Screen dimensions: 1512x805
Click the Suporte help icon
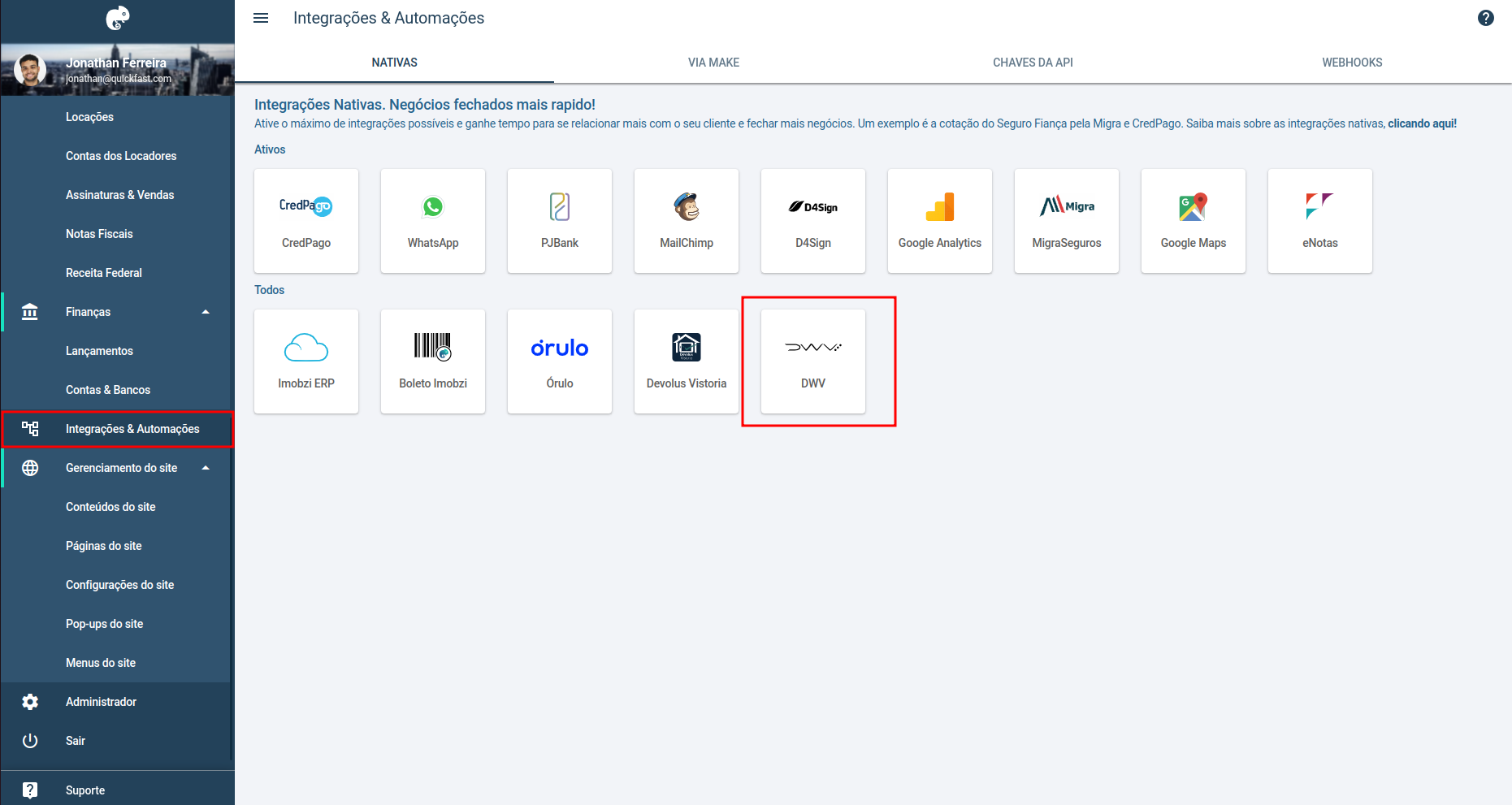tap(30, 790)
